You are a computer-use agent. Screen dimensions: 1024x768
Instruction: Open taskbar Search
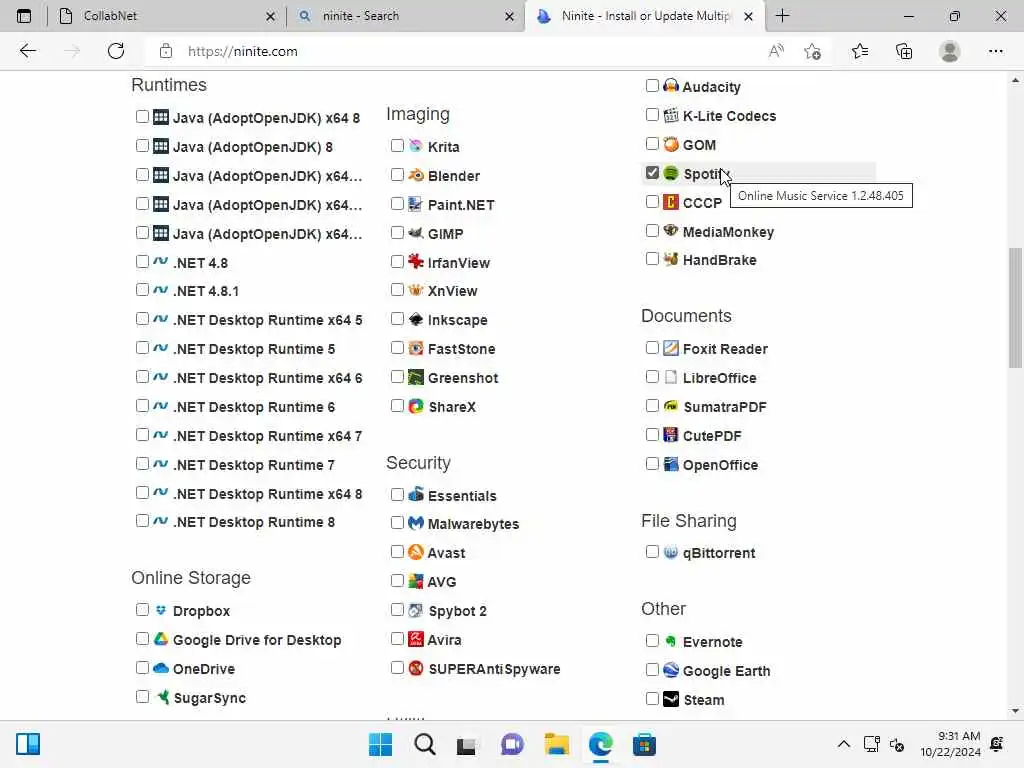tap(424, 744)
